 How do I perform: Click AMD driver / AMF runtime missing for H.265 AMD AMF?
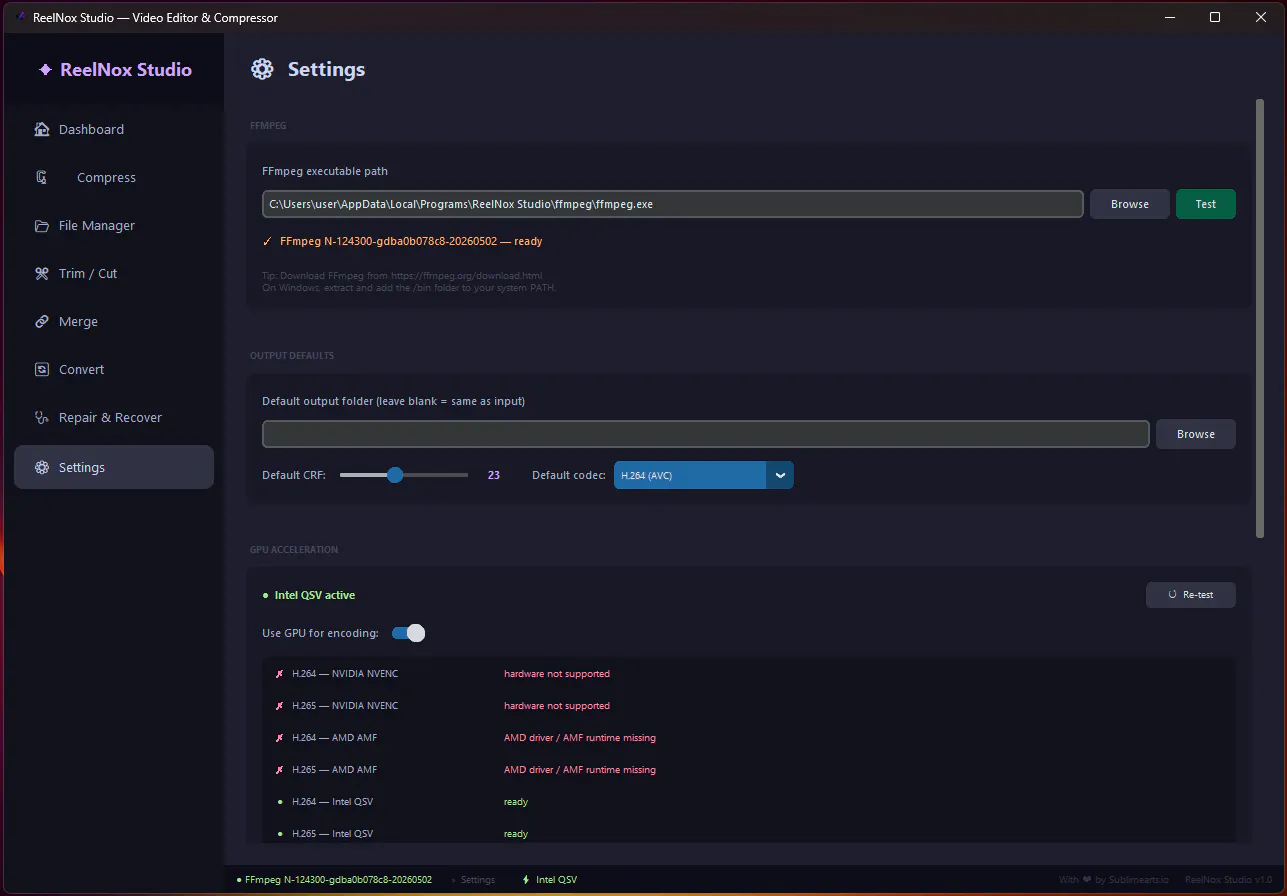click(580, 770)
